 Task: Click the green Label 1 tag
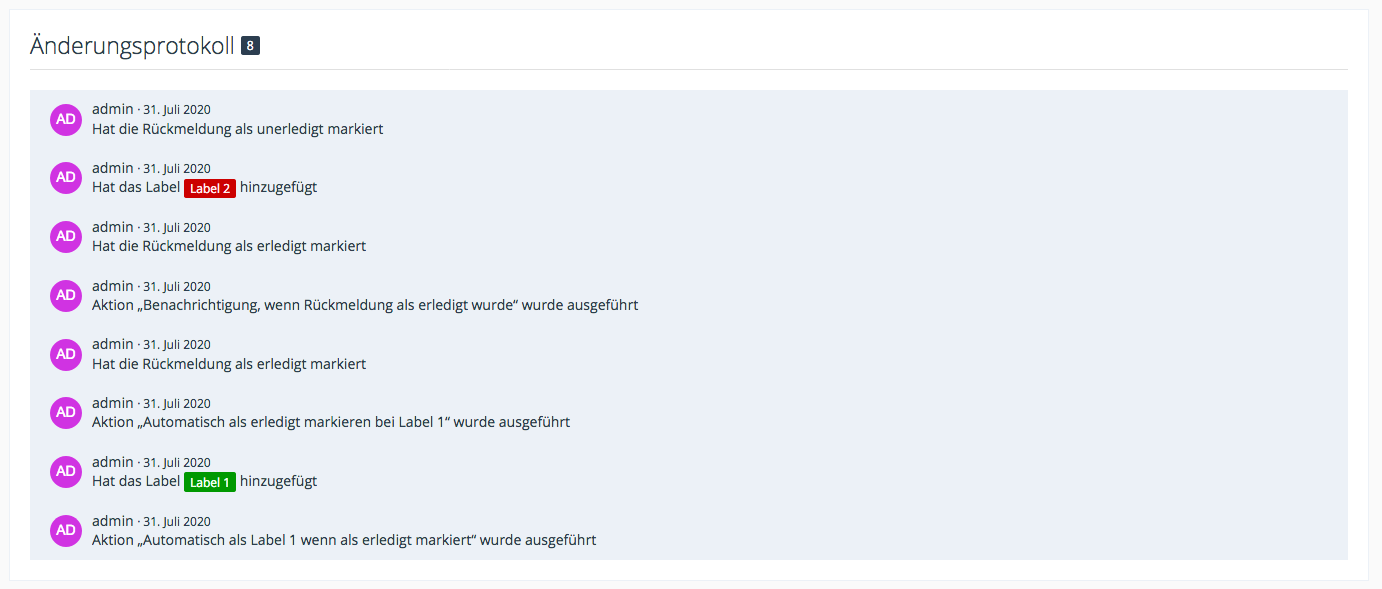pos(210,482)
